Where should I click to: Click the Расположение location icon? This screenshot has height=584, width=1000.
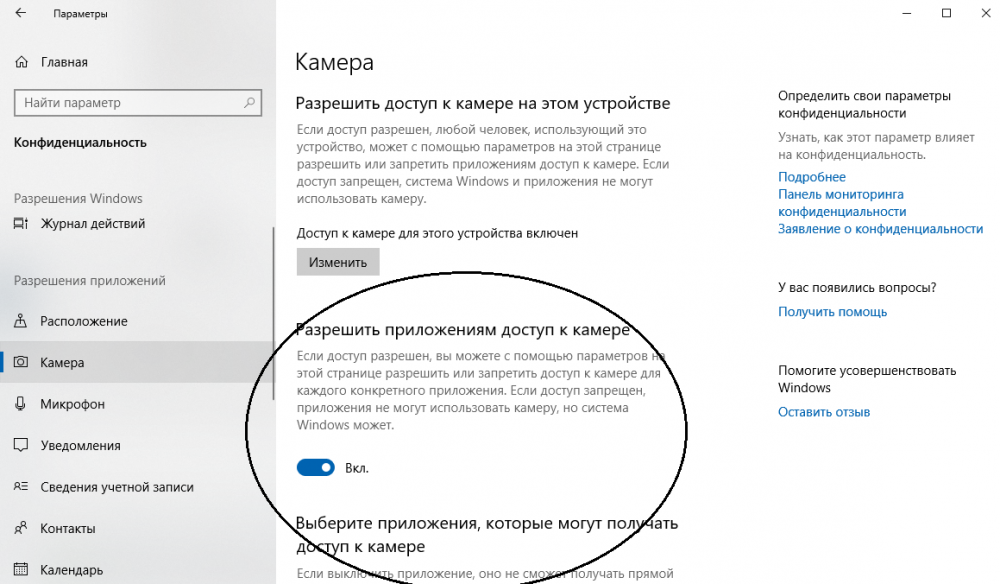21,321
